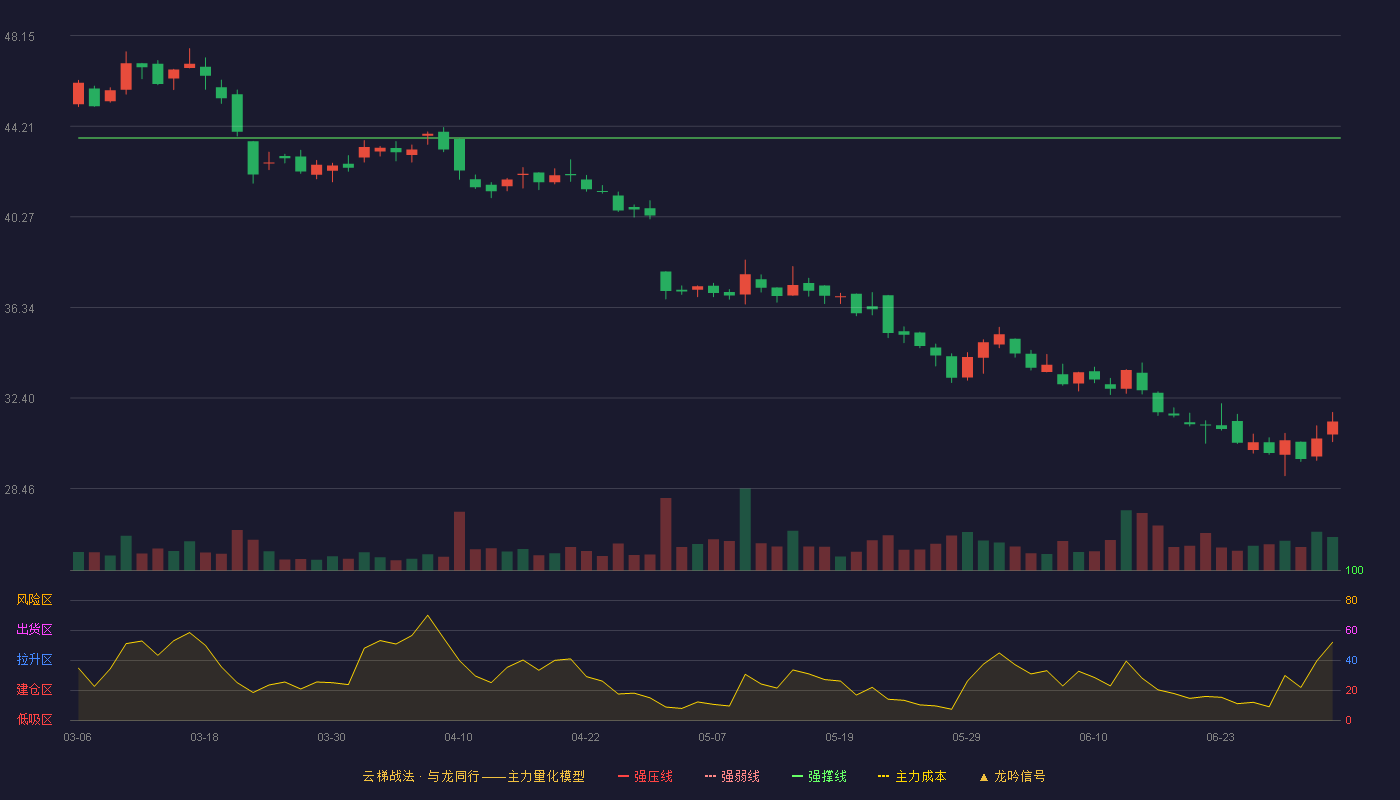Toggle the 龙吟信号 triangle legend entry

click(x=1012, y=776)
